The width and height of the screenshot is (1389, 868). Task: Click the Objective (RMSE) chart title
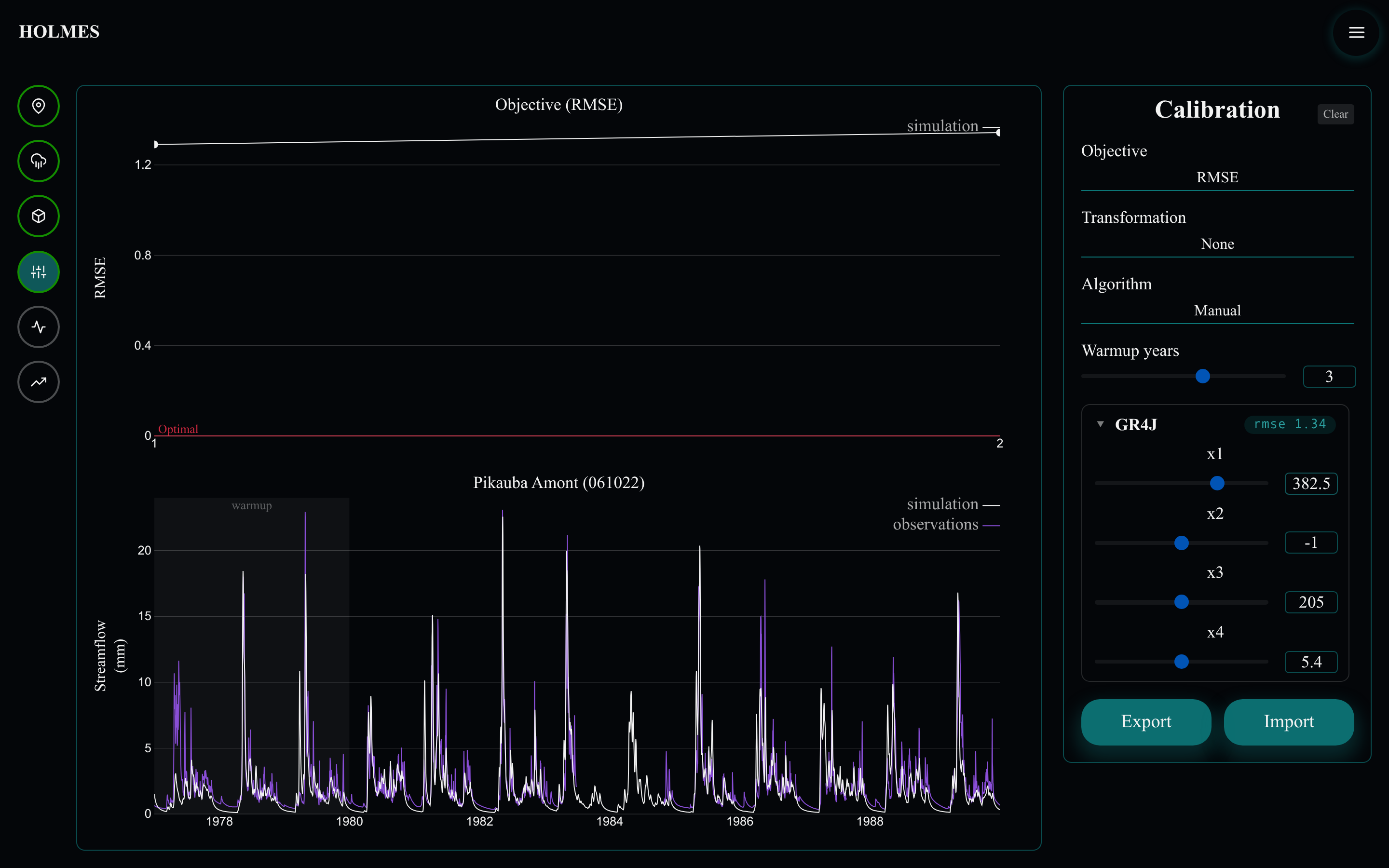[x=558, y=105]
